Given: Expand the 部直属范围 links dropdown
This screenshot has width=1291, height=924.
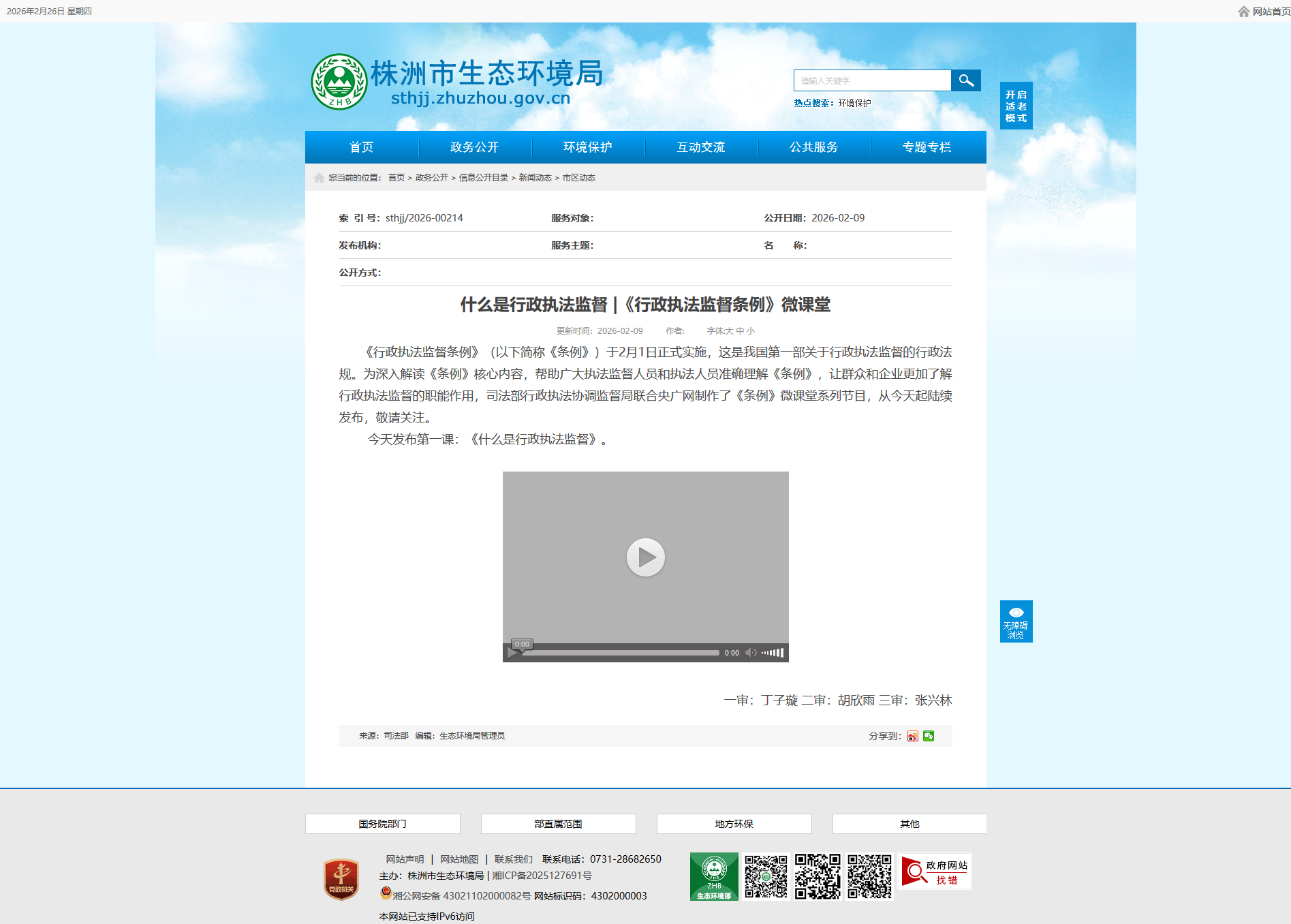Looking at the screenshot, I should pos(558,824).
